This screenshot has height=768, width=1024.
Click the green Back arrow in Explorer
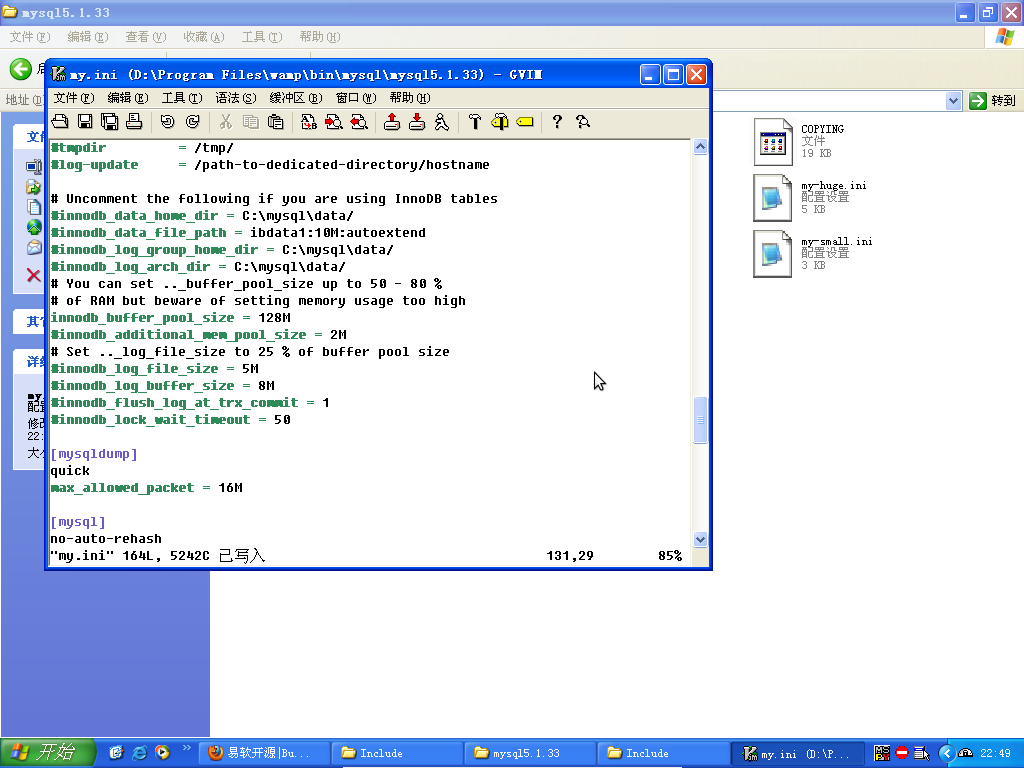21,69
